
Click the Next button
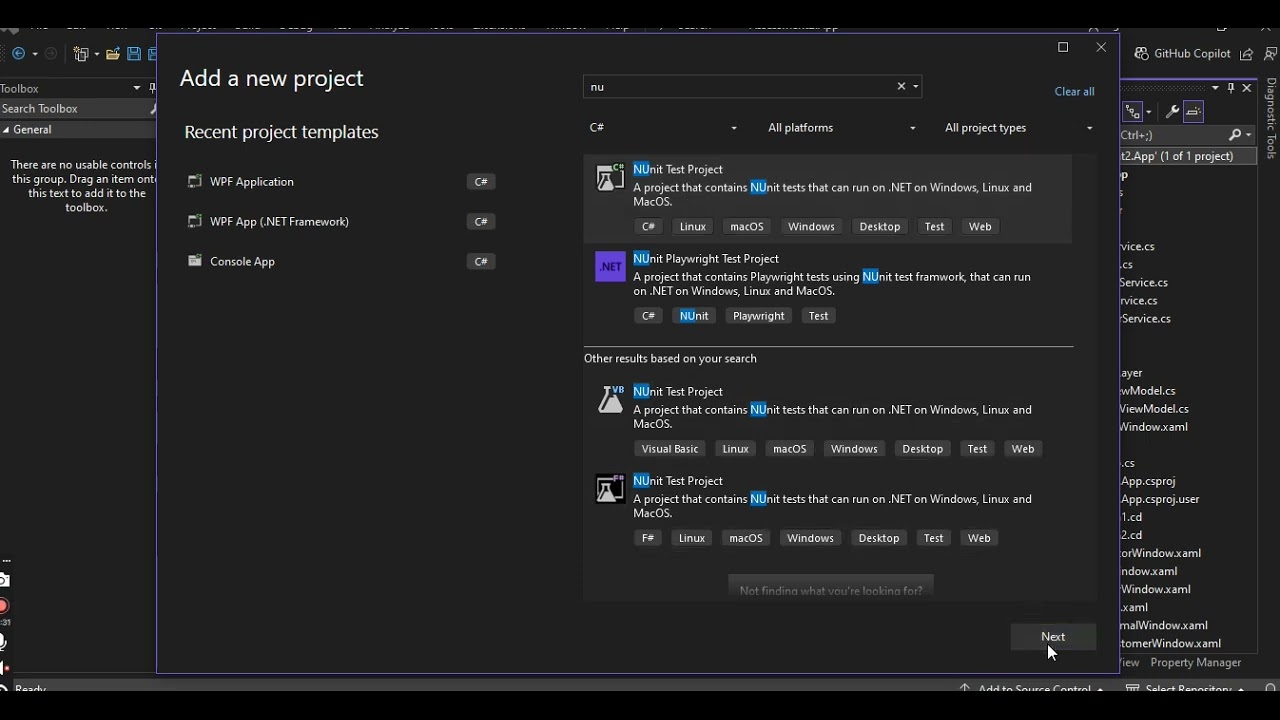point(1053,637)
